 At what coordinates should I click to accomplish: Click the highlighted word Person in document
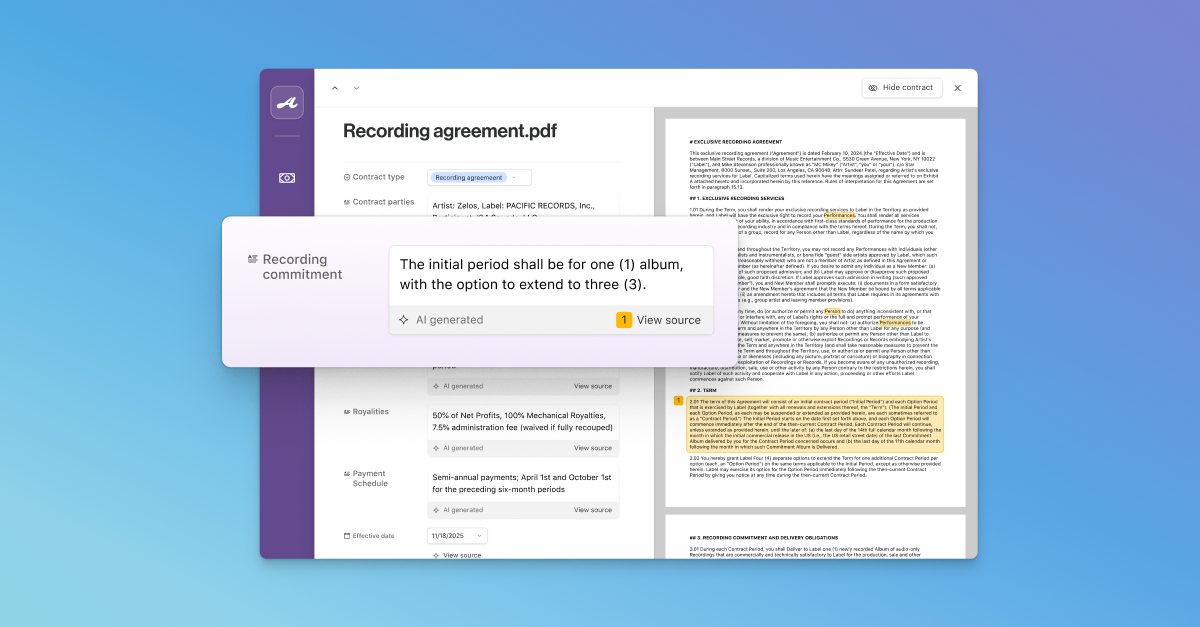tap(833, 311)
